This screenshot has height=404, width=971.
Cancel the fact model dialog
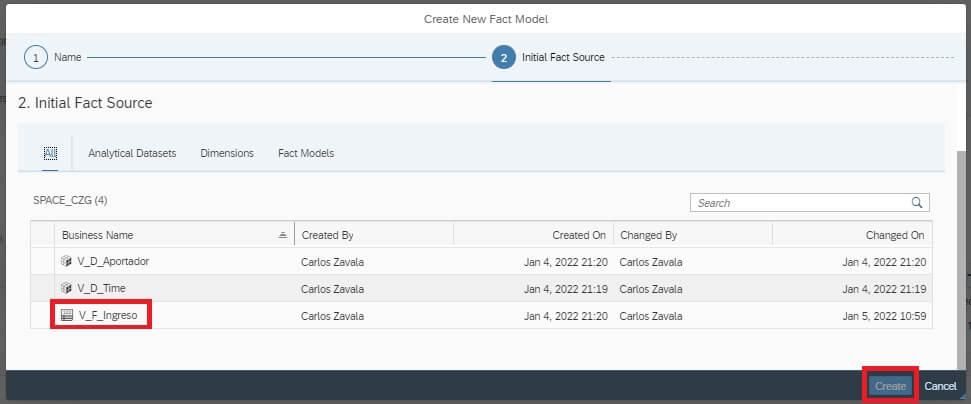click(941, 386)
